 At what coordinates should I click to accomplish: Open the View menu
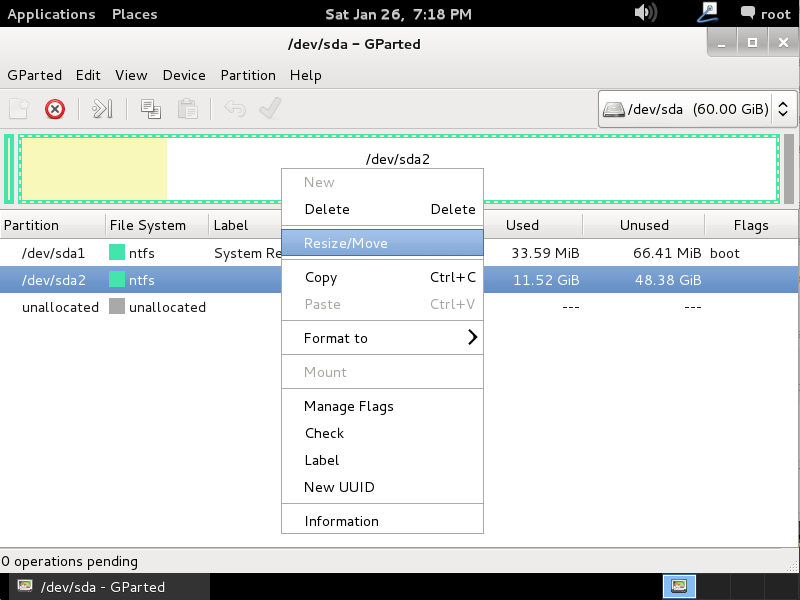[x=131, y=75]
